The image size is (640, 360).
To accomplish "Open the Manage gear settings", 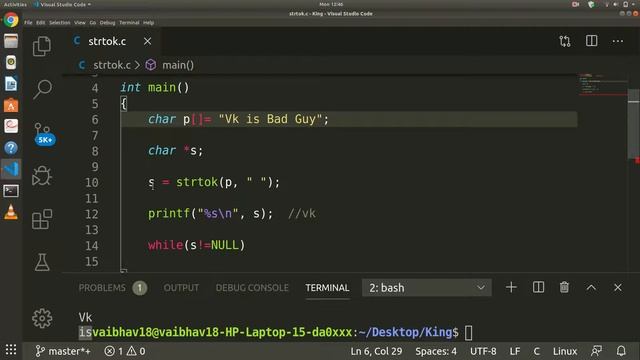I will click(x=42, y=318).
